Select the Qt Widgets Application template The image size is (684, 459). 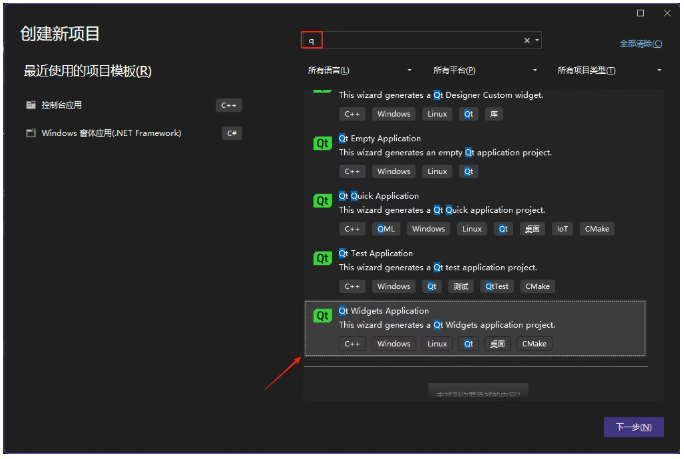[x=475, y=328]
